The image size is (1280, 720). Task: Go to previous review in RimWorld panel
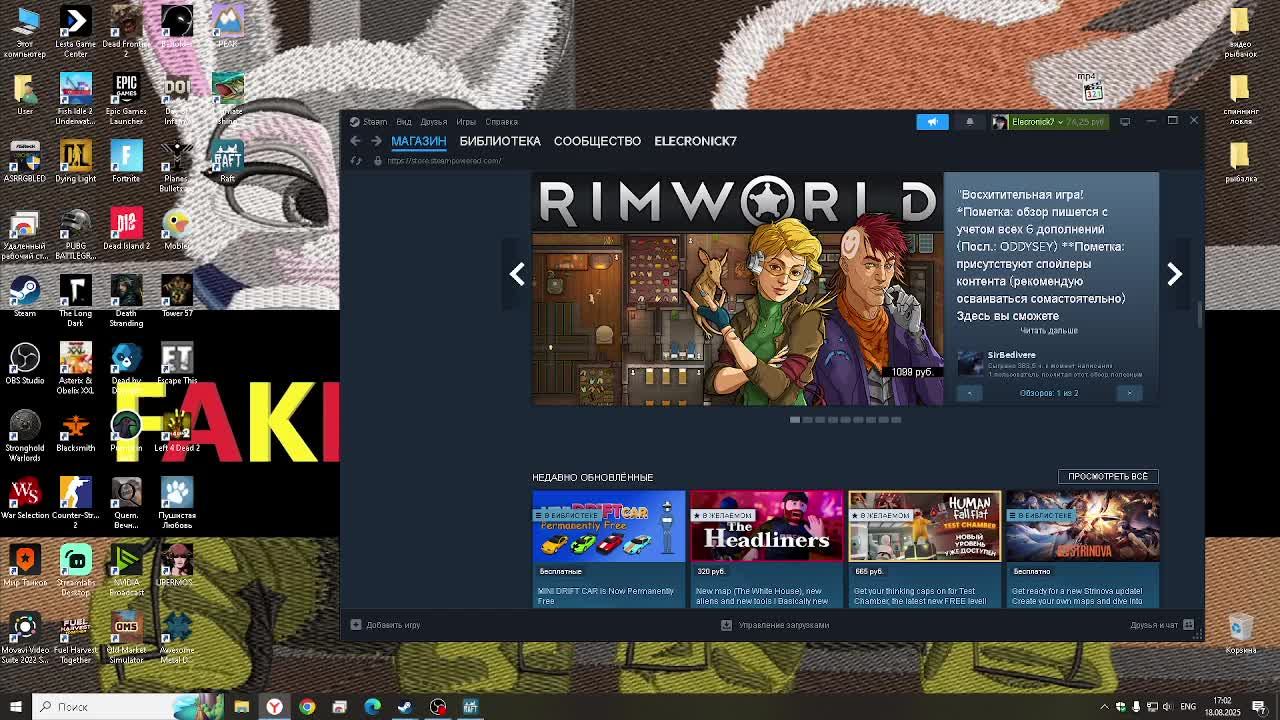pos(969,393)
